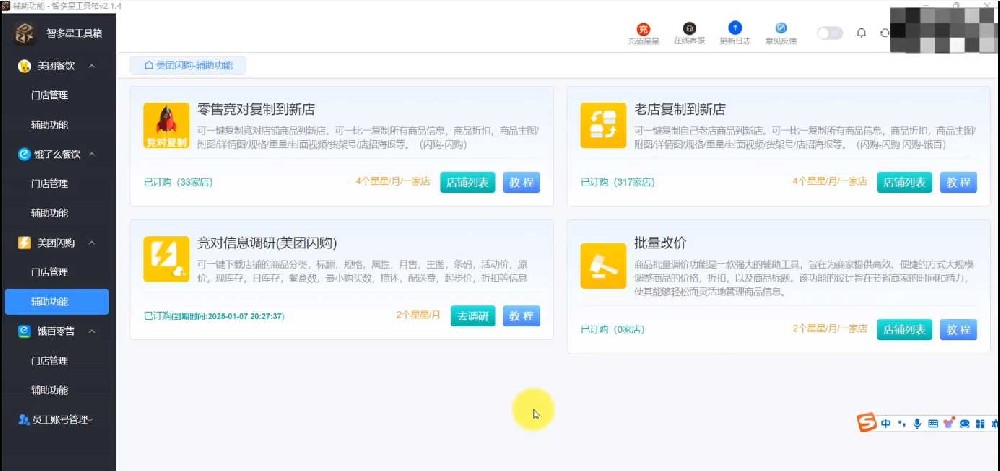Click the 饿百零售 sidebar icon

tap(24, 331)
